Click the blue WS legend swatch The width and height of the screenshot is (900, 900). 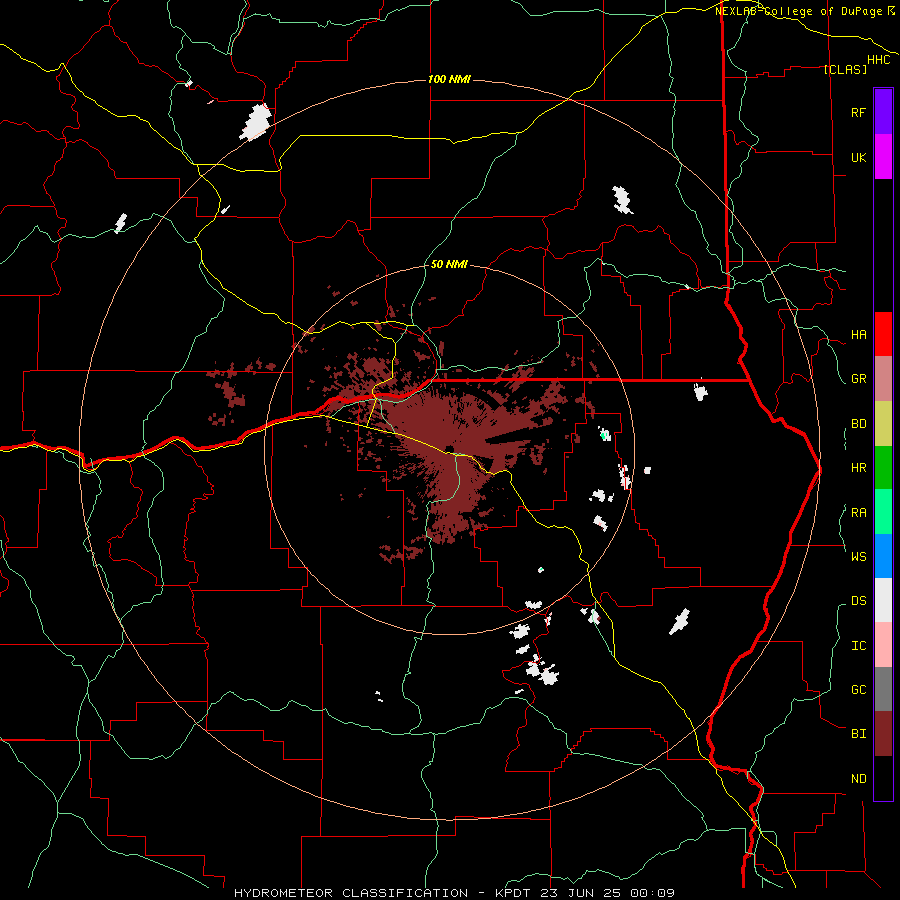[x=883, y=556]
